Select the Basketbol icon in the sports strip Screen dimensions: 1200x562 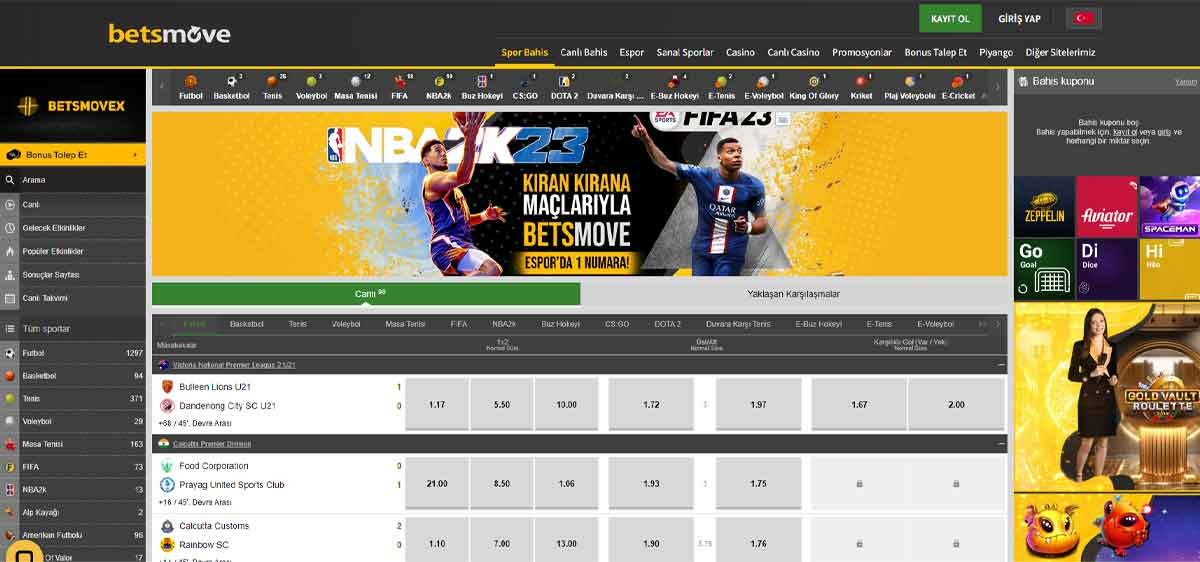tap(231, 87)
